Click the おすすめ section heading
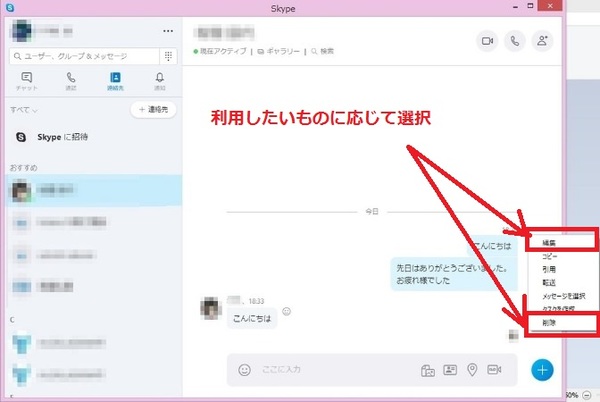This screenshot has width=600, height=402. coord(24,168)
